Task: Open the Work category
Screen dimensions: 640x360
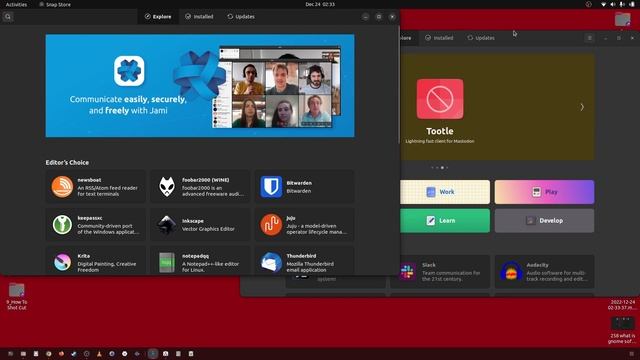Action: pos(445,192)
